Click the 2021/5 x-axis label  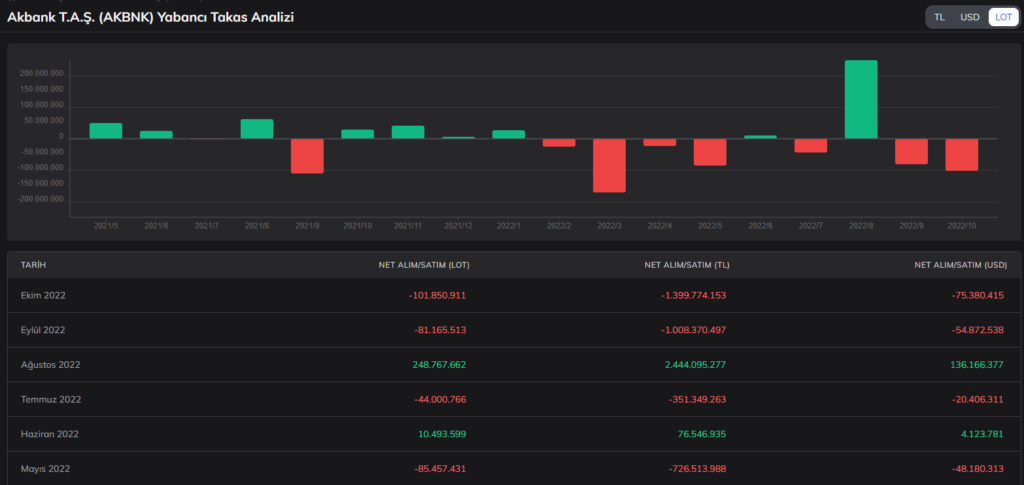106,226
